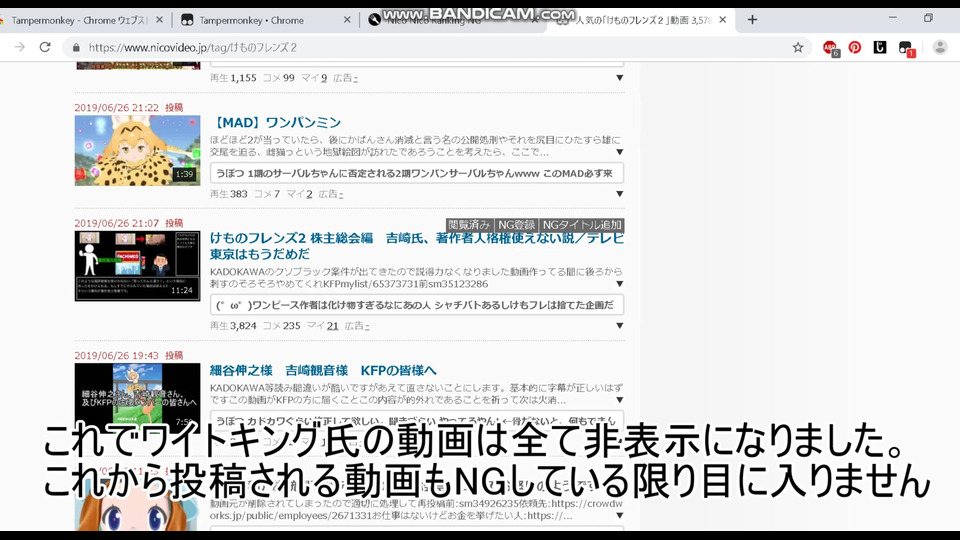The height and width of the screenshot is (540, 960).
Task: Click the コメ 99 comment count
Action: tap(279, 78)
